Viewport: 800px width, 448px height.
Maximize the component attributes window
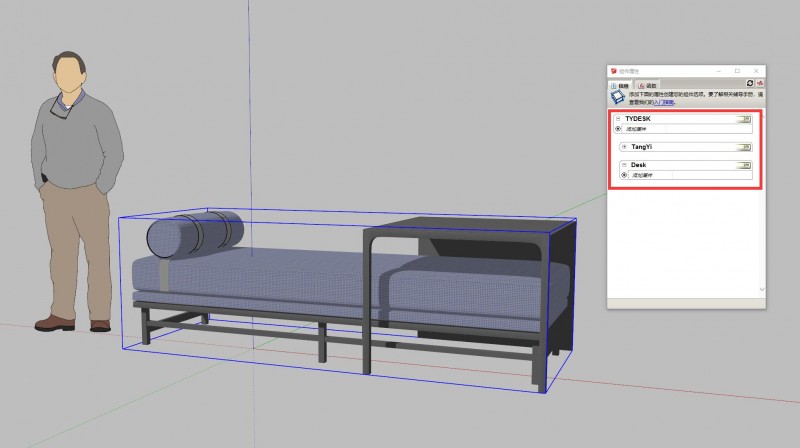pos(737,71)
